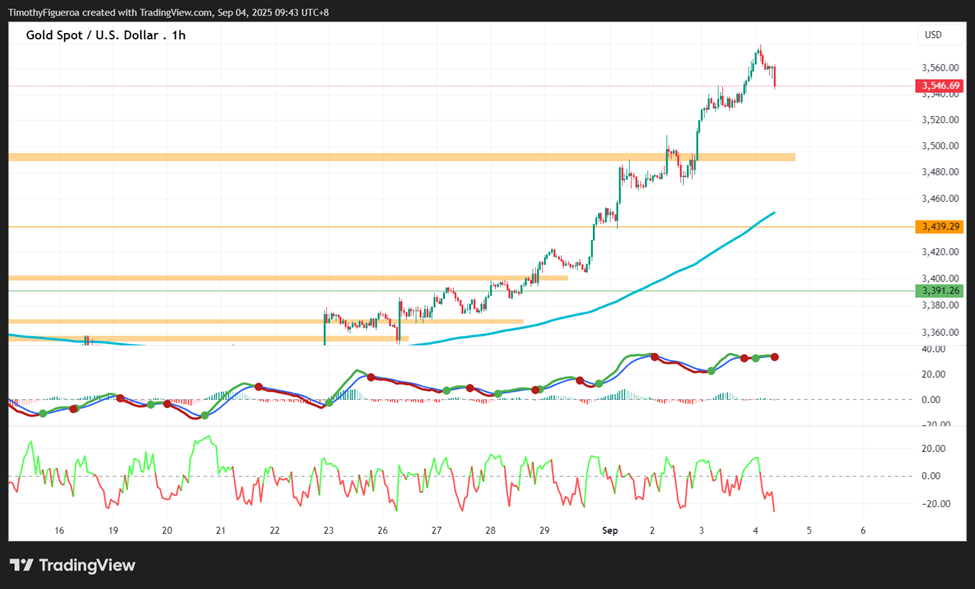
Task: Click the 3,400.00 price axis value
Action: 940,278
